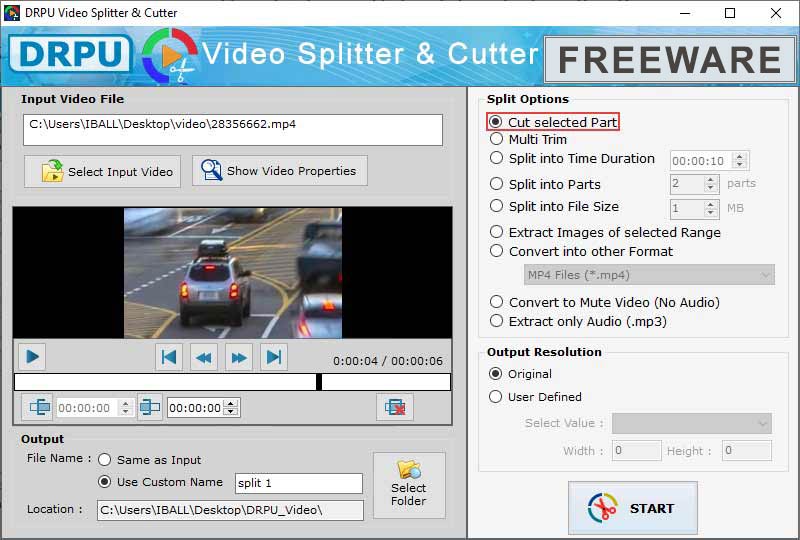Click the clear selection icon with red X
The image size is (800, 540).
(395, 407)
